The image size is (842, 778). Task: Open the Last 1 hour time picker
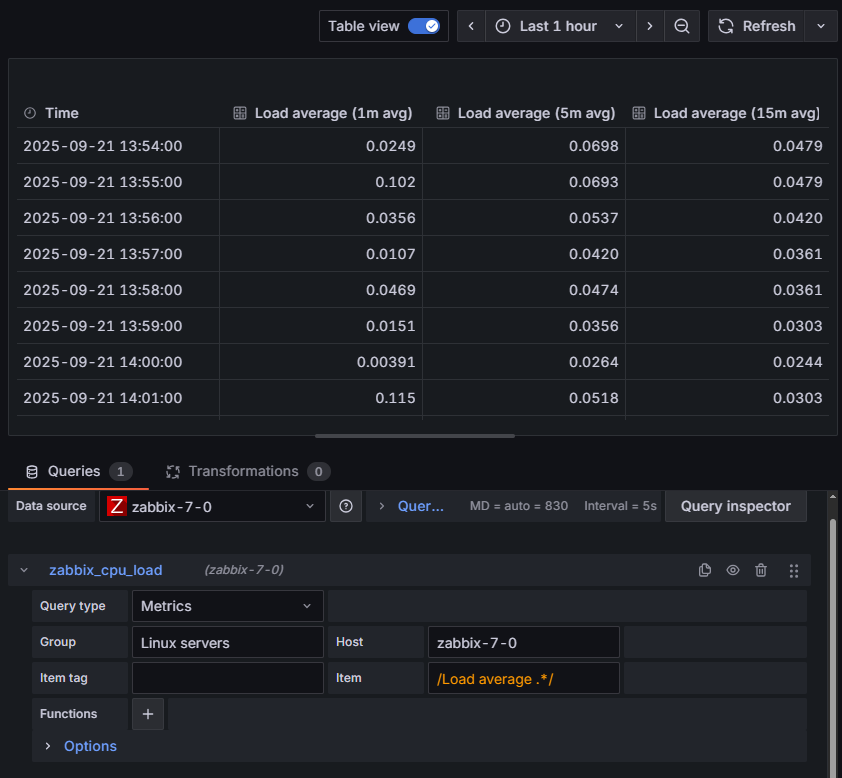[561, 26]
